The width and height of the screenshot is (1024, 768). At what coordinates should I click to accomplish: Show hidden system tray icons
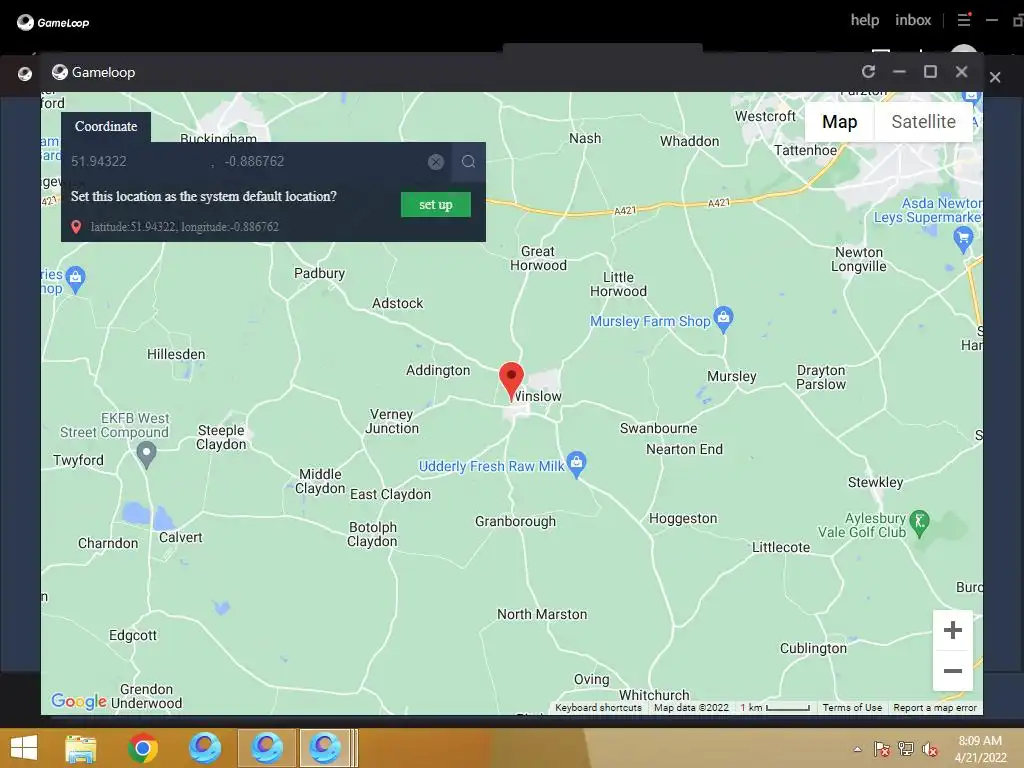tap(857, 749)
